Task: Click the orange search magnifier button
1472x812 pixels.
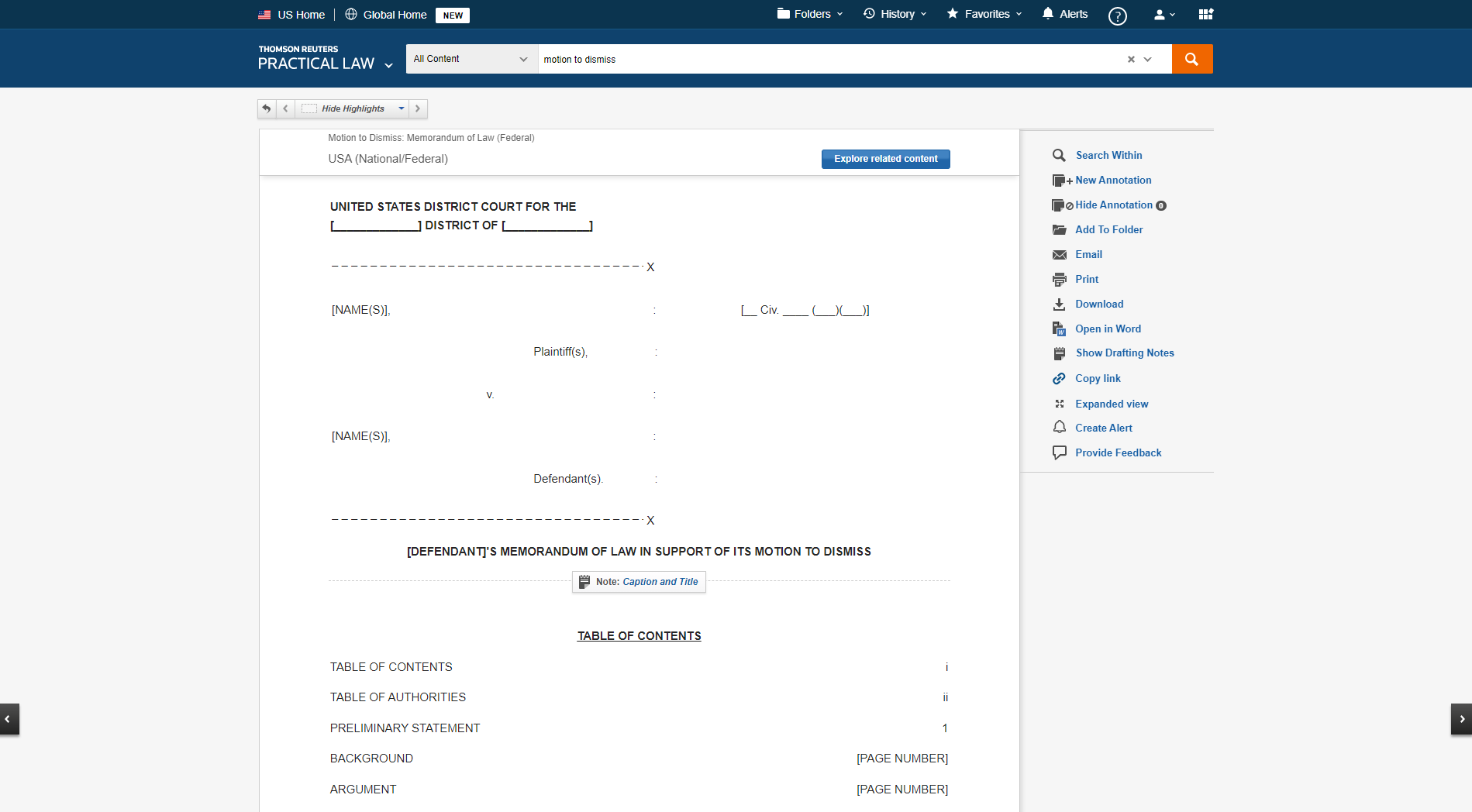Action: tap(1191, 59)
